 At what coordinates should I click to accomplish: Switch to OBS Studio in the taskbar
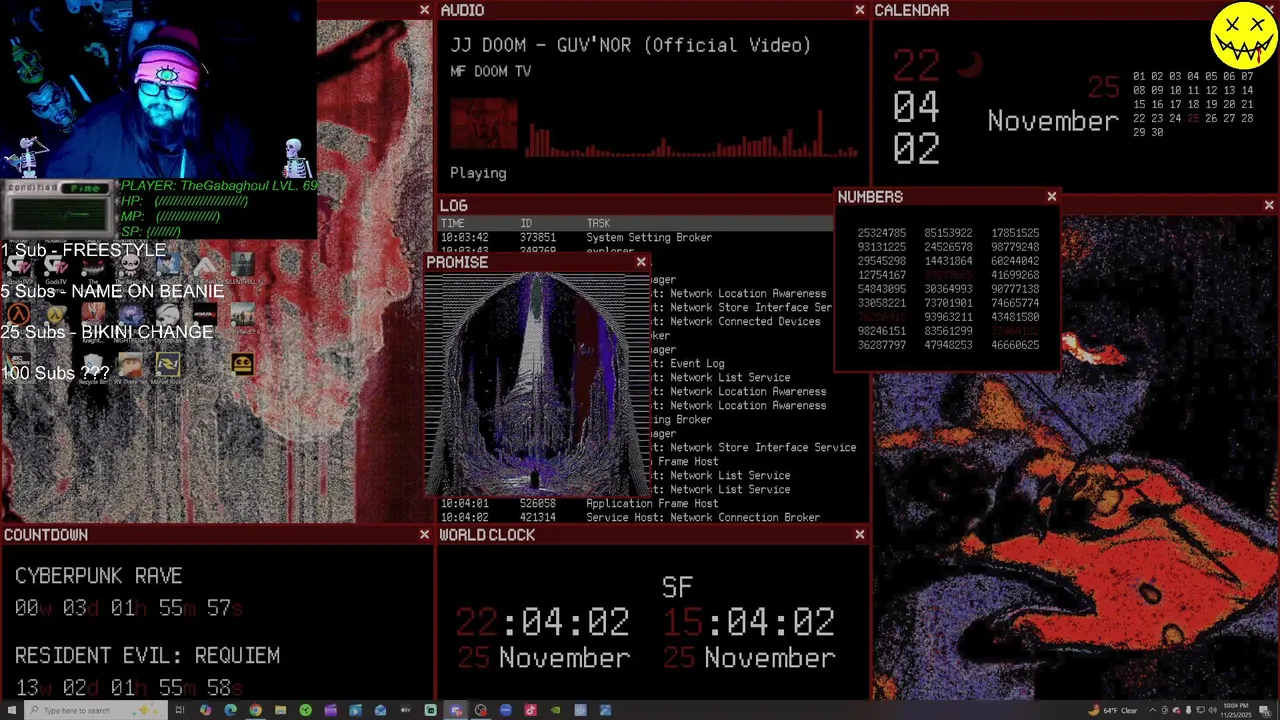point(480,710)
